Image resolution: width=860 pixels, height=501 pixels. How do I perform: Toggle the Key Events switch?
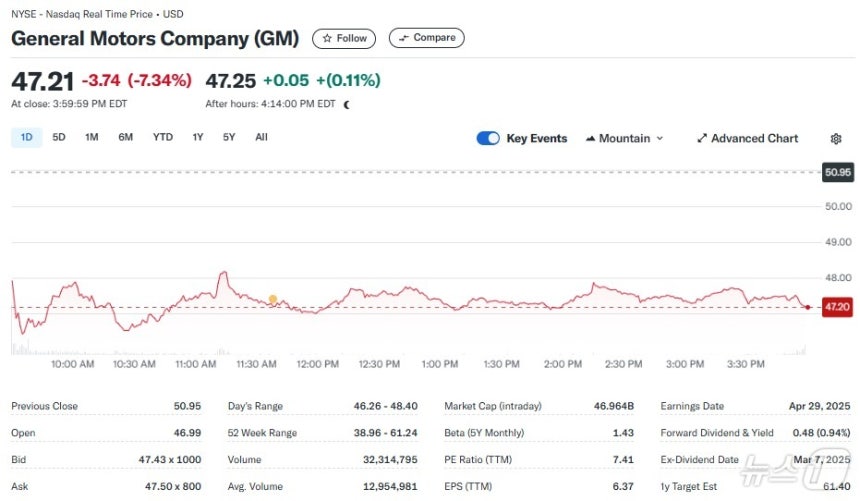[488, 138]
